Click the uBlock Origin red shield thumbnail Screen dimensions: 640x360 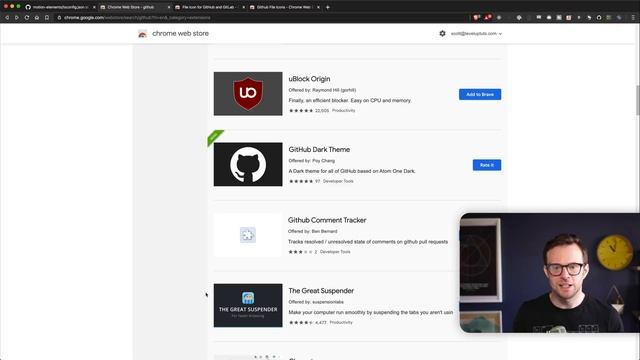(x=248, y=94)
